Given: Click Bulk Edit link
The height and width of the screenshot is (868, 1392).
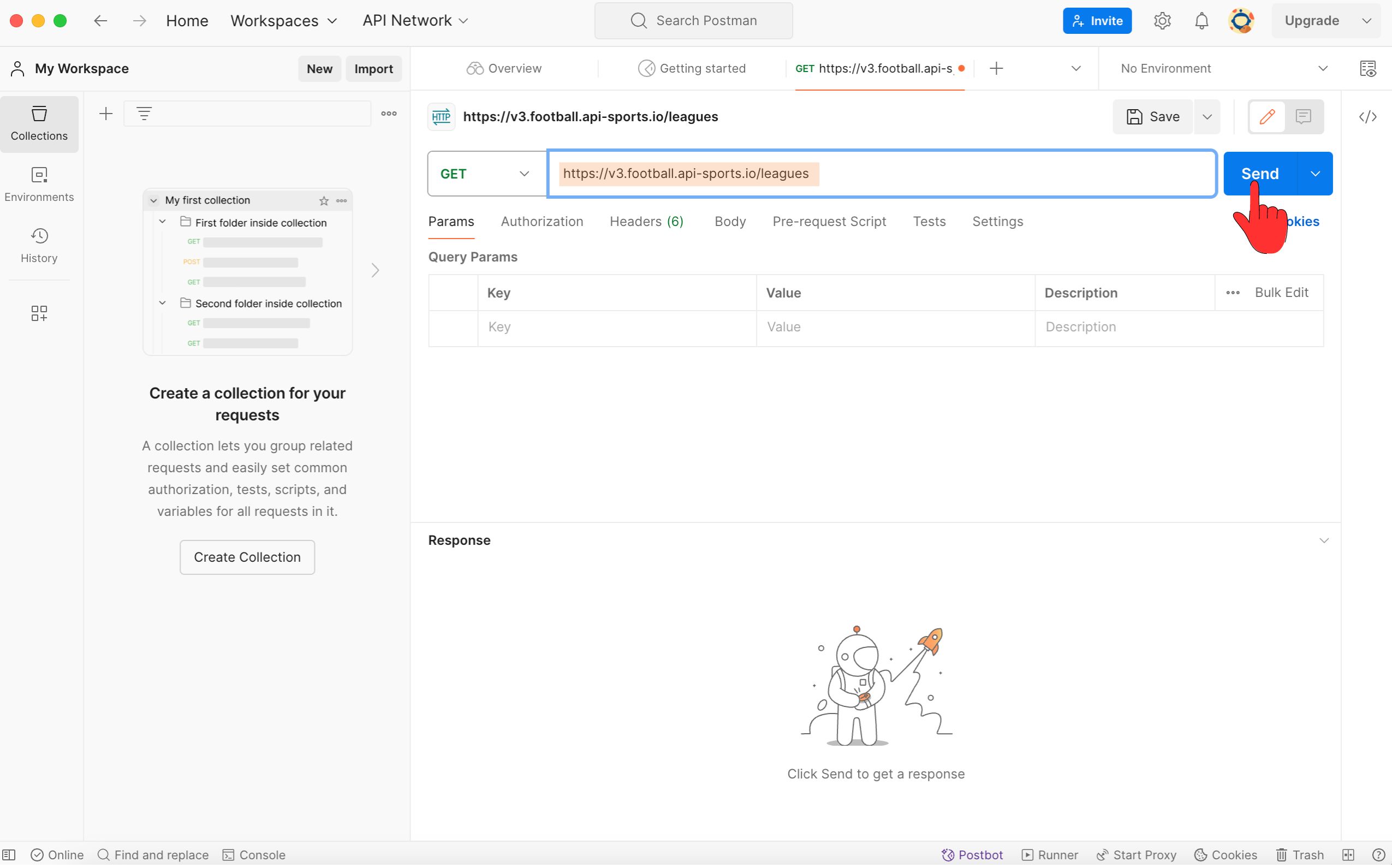Looking at the screenshot, I should pyautogui.click(x=1281, y=293).
